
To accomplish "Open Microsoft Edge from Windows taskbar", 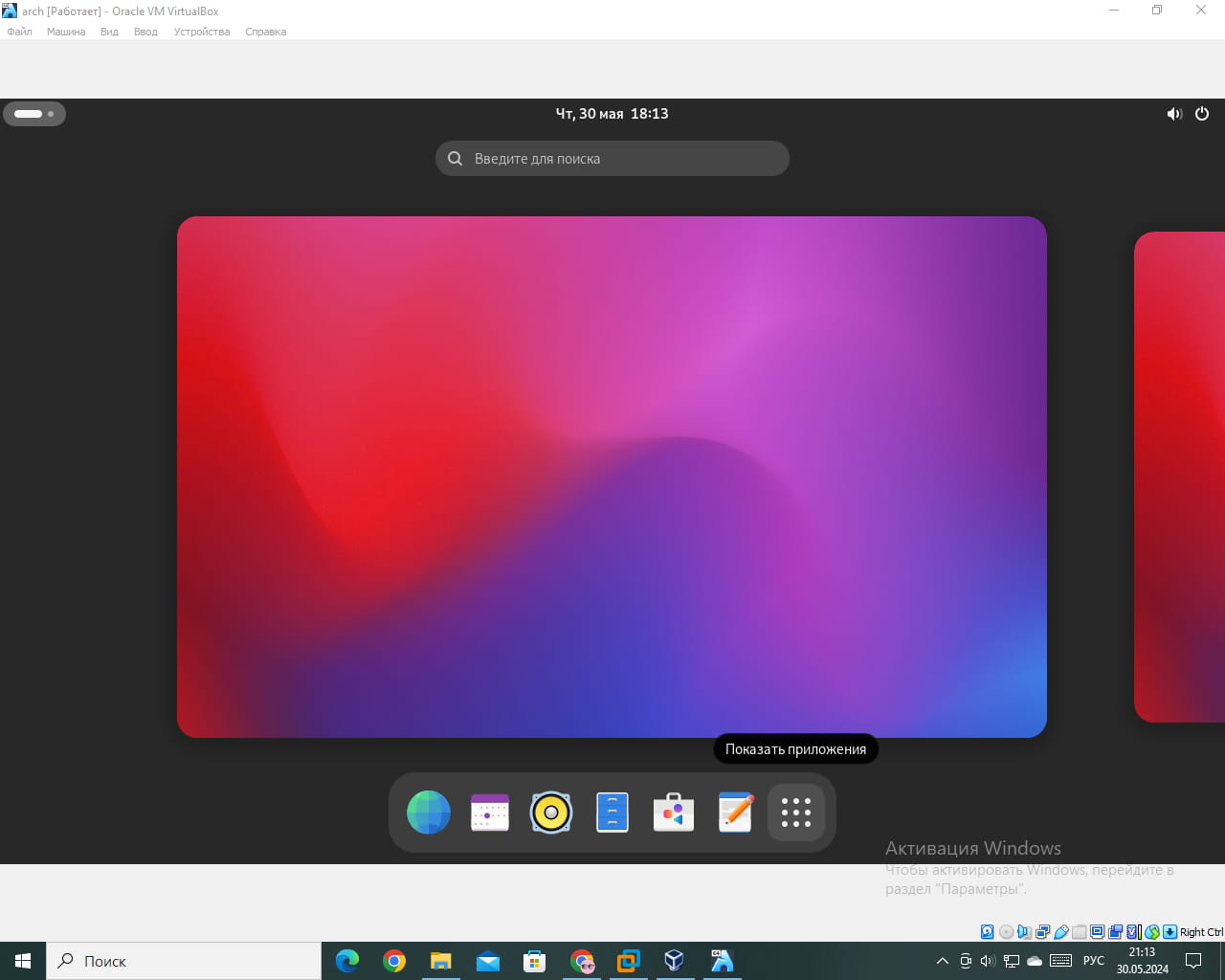I will (347, 961).
